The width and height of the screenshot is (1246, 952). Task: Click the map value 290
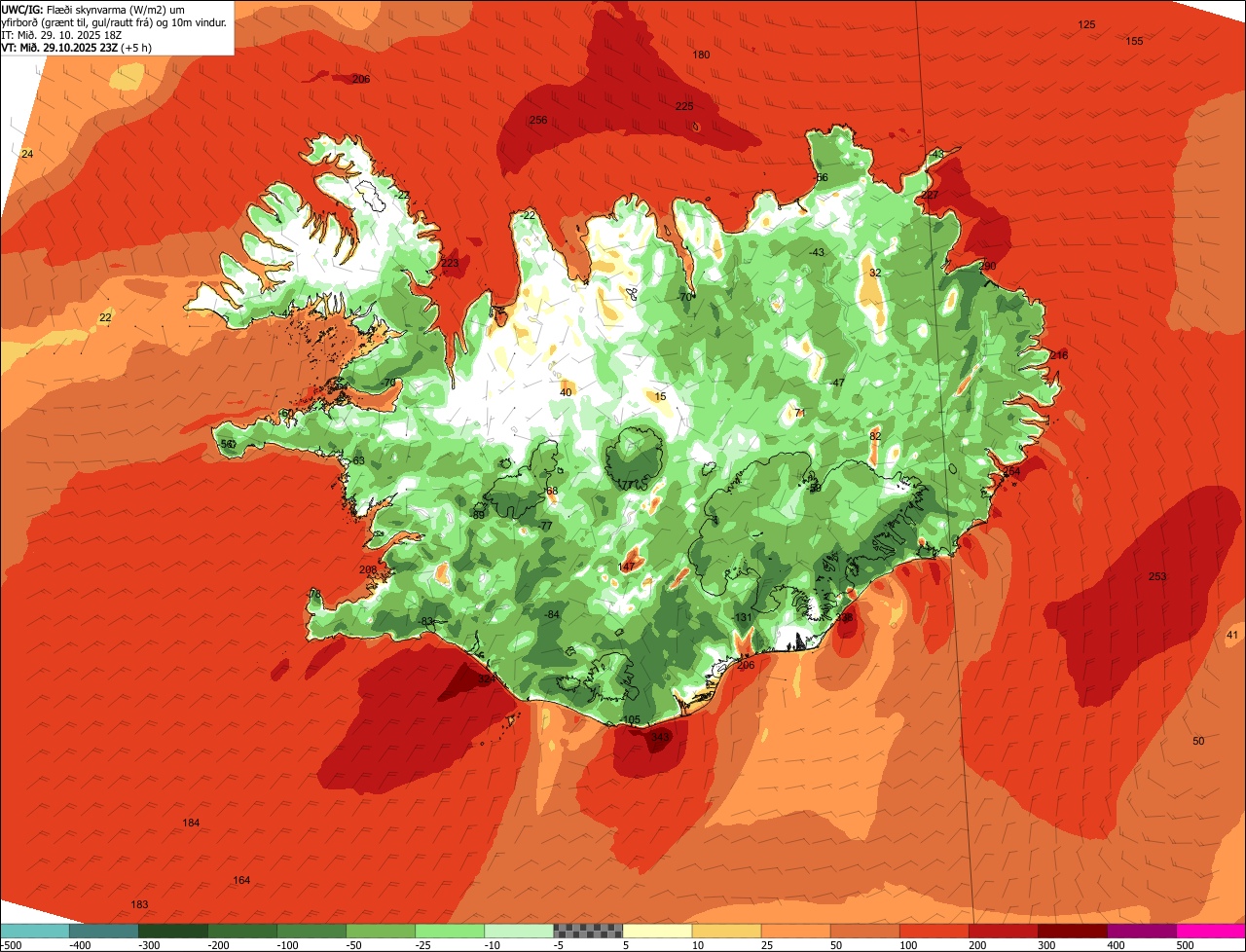988,266
